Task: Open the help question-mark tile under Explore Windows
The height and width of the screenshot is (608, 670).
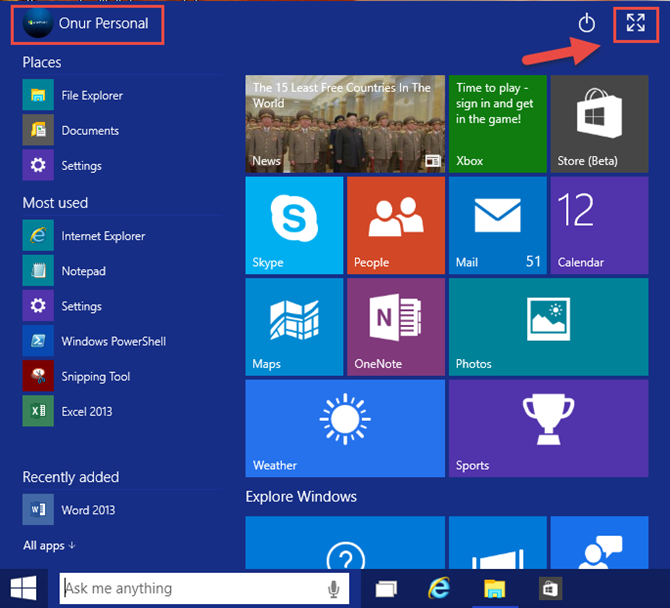Action: click(345, 542)
